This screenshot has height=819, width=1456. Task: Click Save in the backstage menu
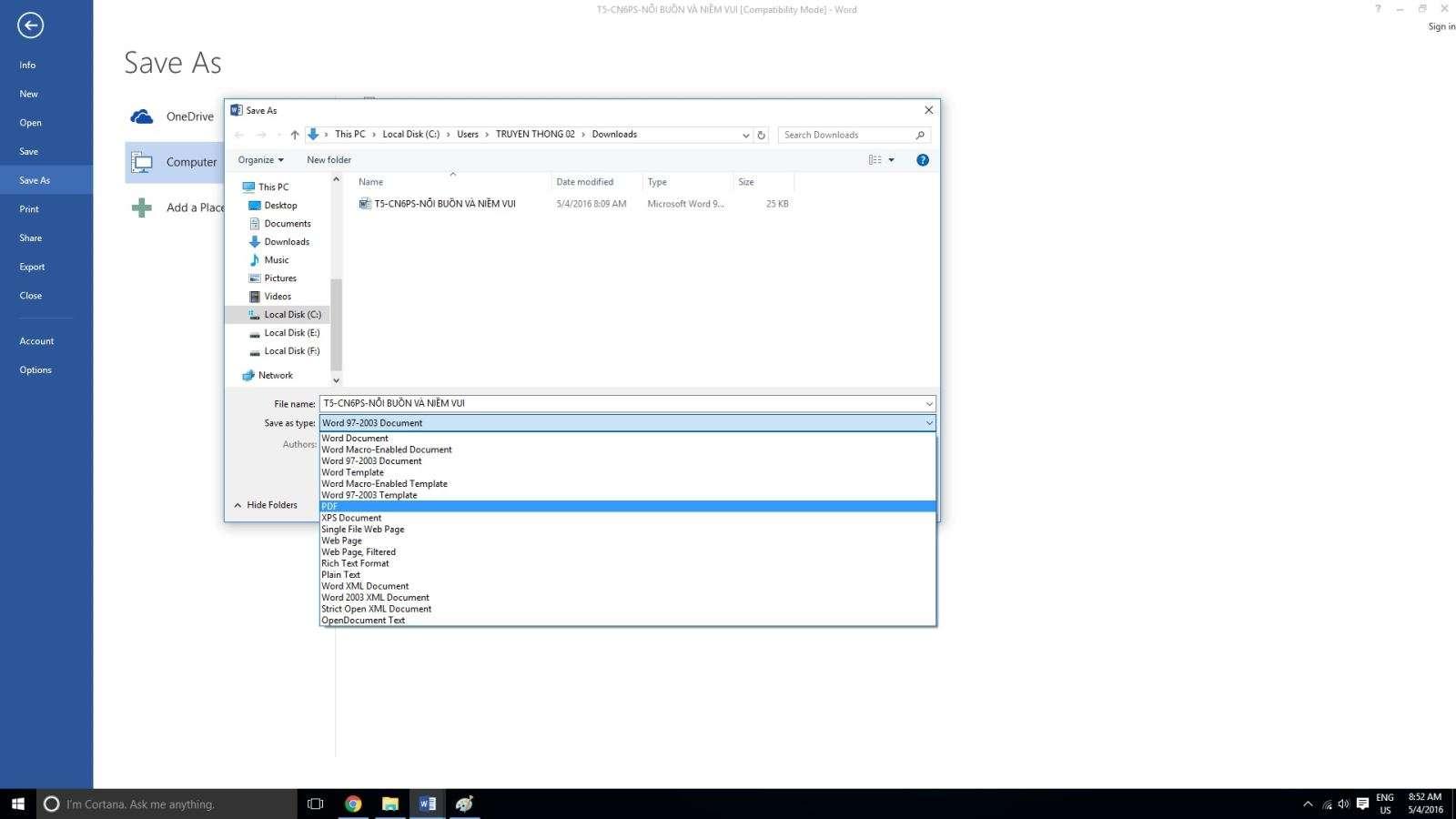(28, 151)
